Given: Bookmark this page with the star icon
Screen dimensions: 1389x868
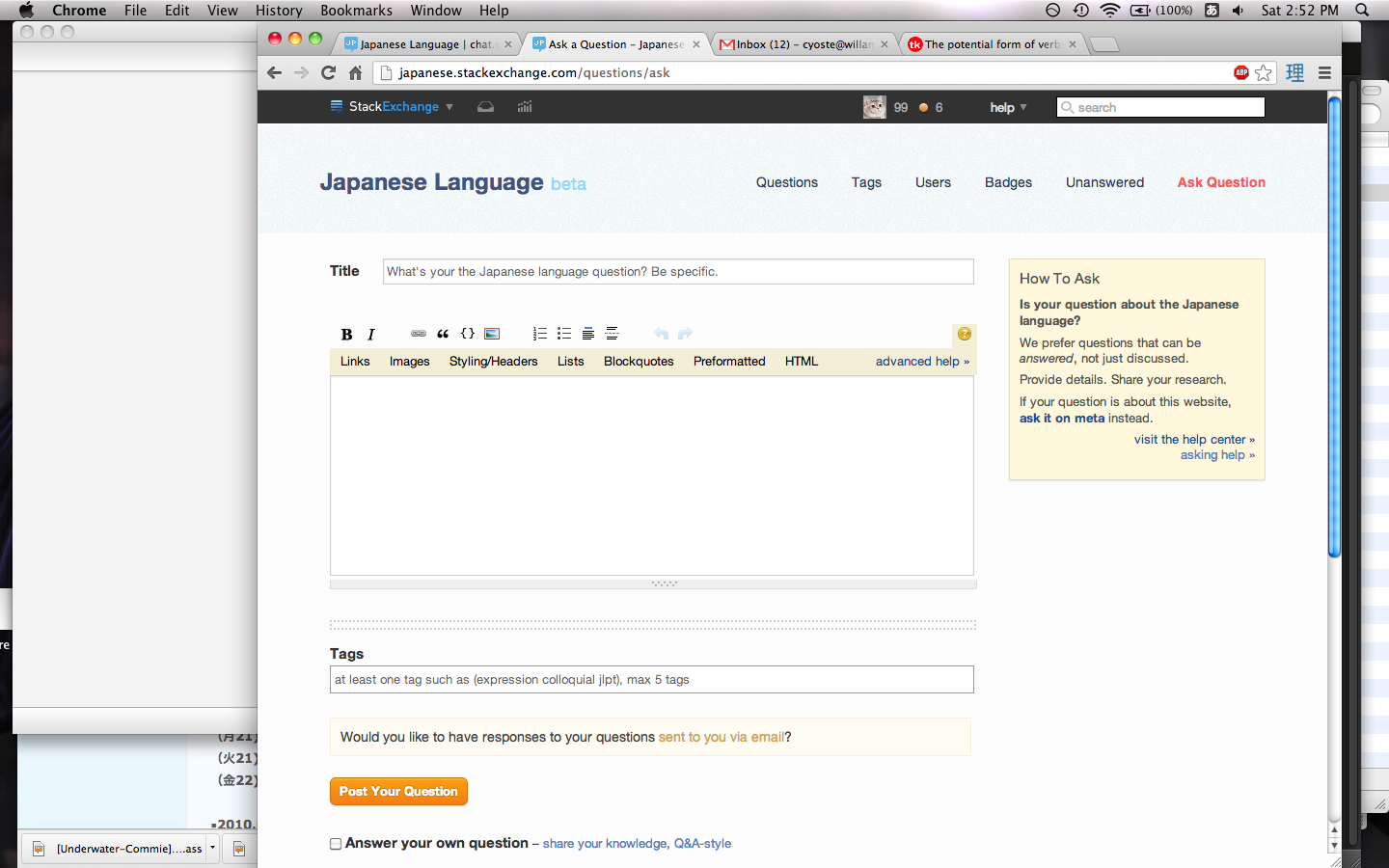Looking at the screenshot, I should point(1264,72).
